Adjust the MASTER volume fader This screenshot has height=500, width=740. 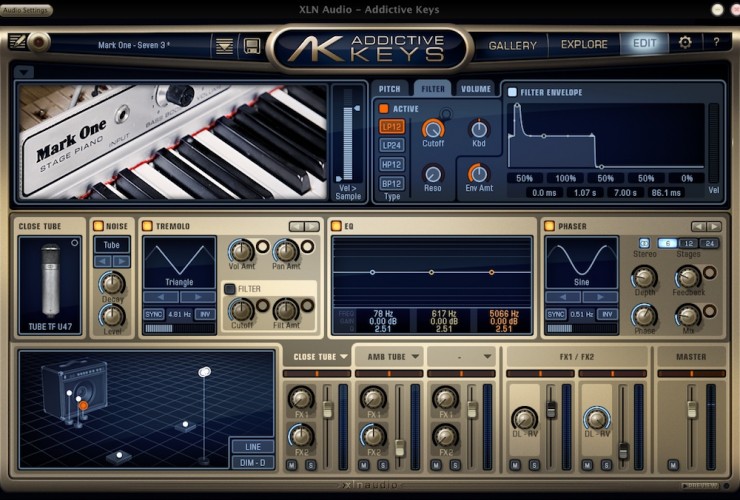tap(692, 409)
